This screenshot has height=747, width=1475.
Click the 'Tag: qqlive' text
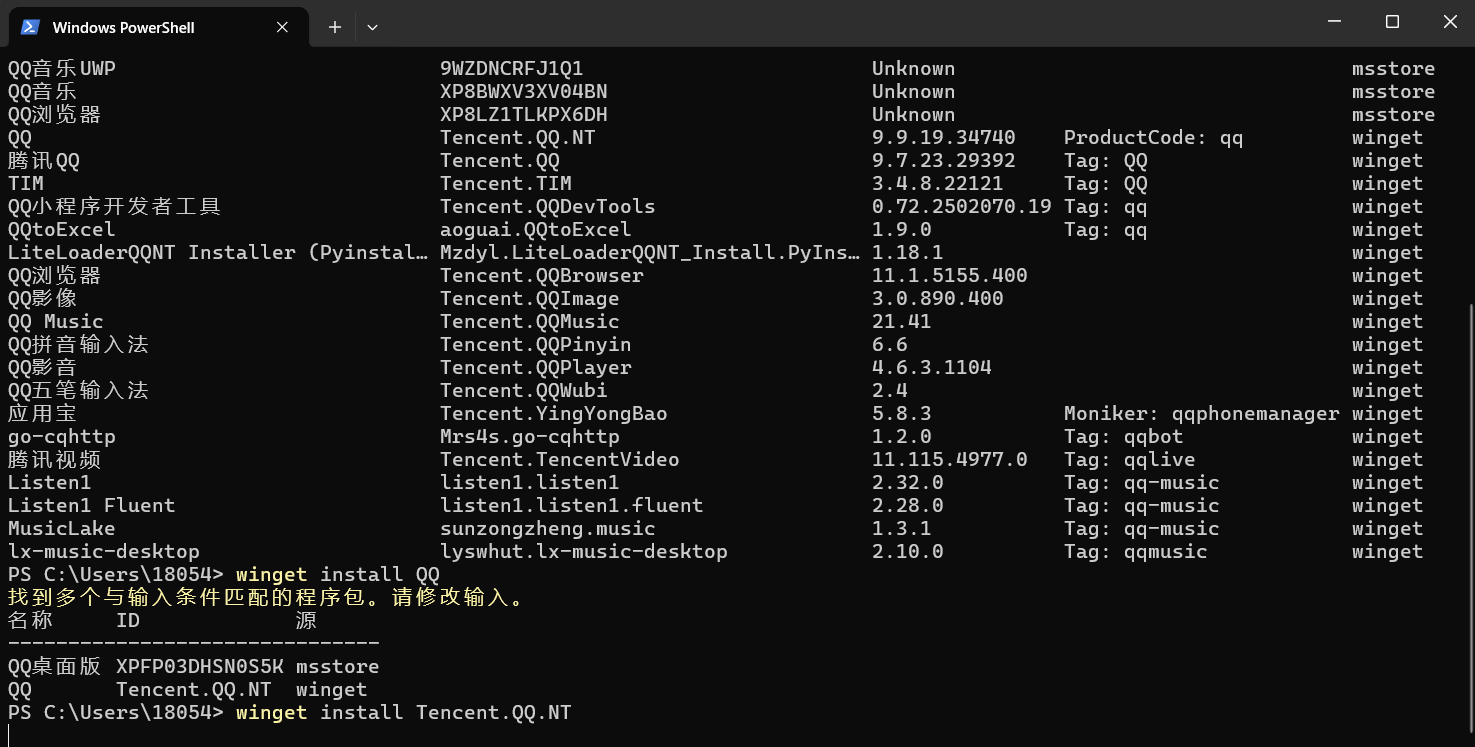pyautogui.click(x=1129, y=460)
